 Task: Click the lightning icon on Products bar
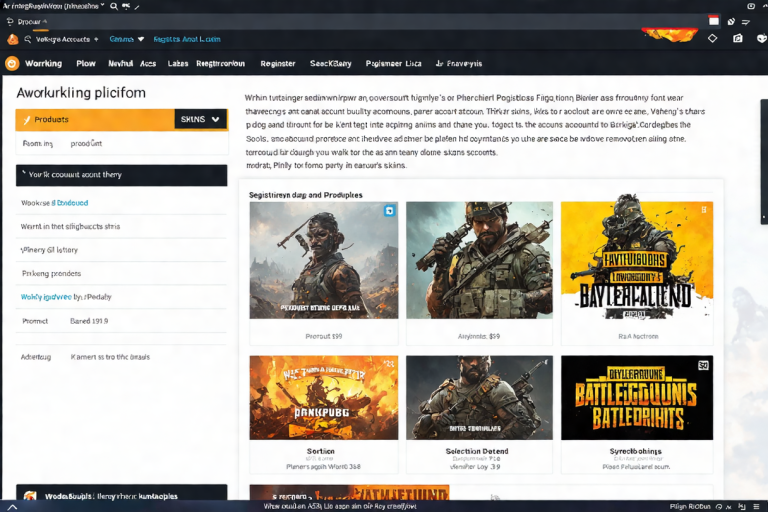pyautogui.click(x=26, y=120)
